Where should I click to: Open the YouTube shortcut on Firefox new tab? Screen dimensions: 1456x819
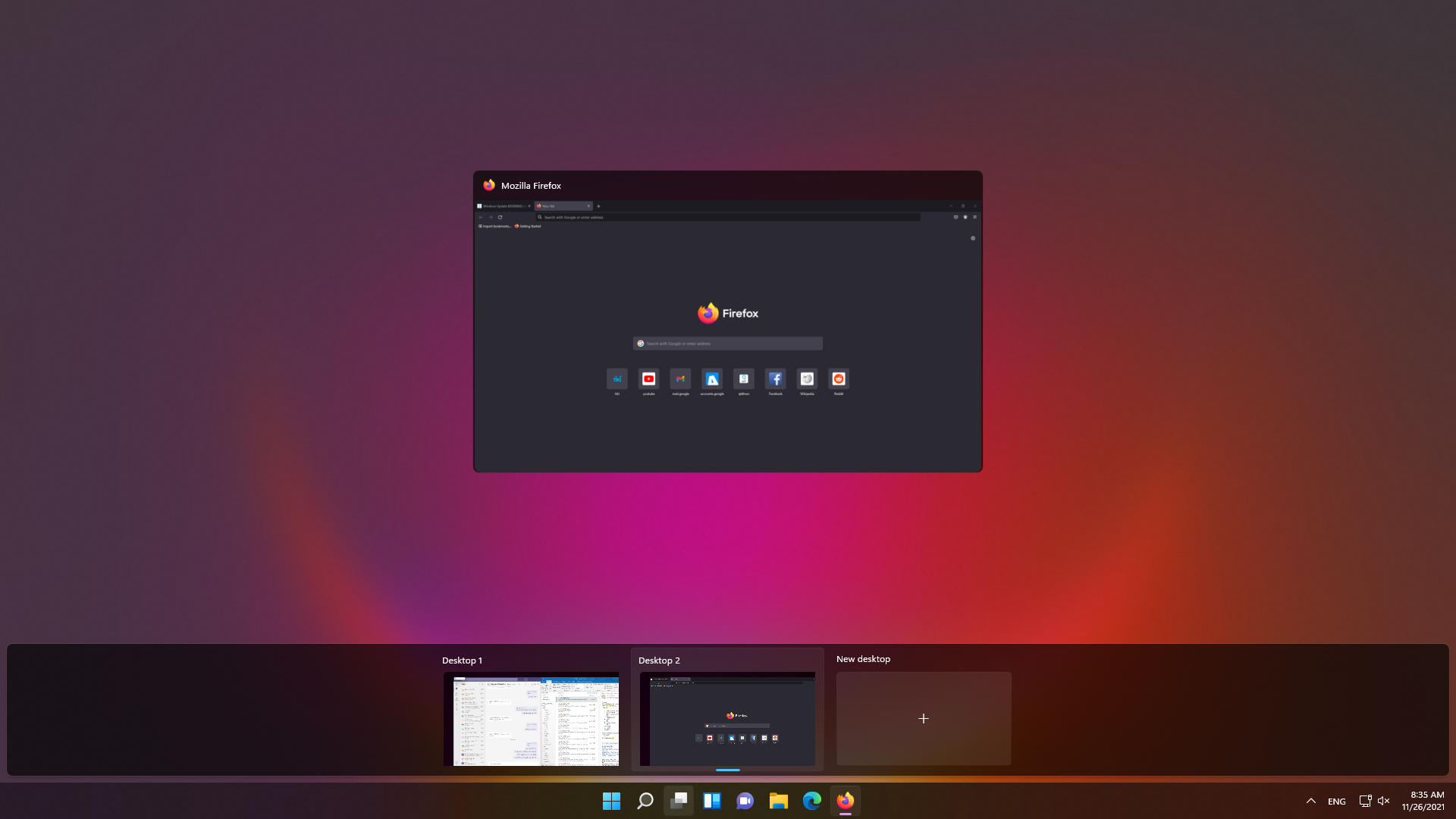click(x=649, y=379)
